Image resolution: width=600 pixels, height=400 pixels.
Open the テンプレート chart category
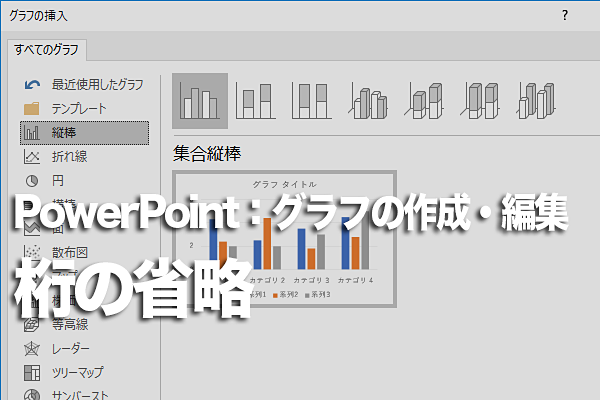click(84, 109)
